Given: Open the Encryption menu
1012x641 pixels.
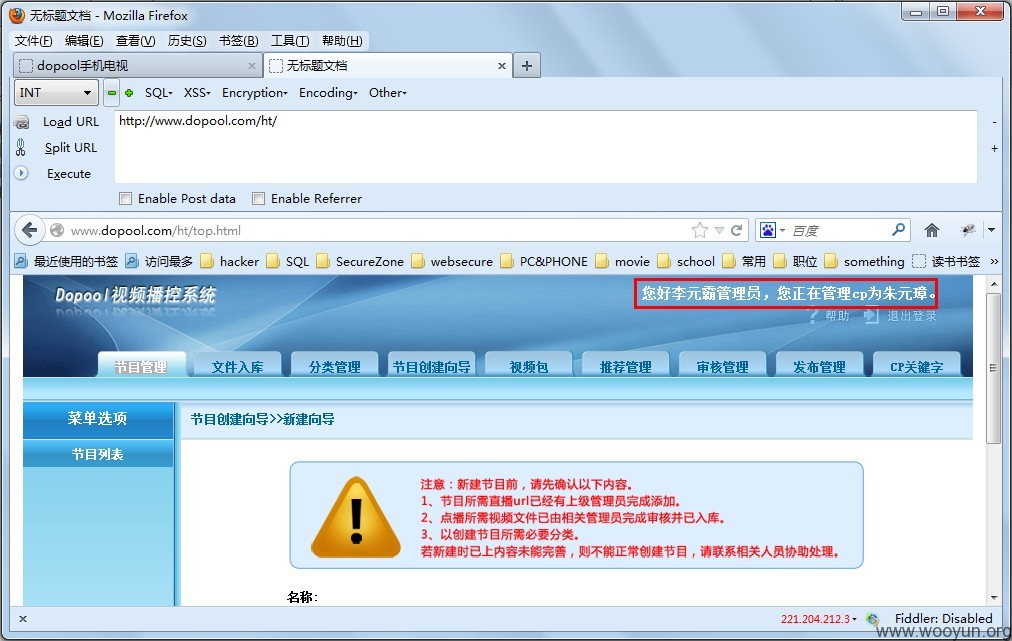Looking at the screenshot, I should (x=254, y=93).
